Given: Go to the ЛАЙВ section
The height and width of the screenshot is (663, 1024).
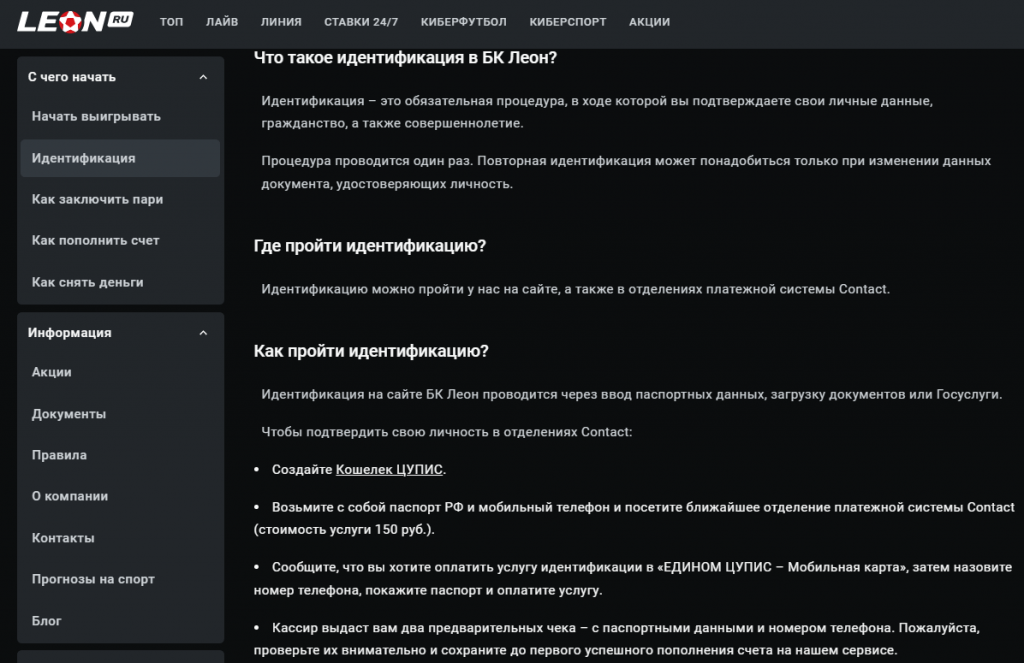Looking at the screenshot, I should tap(222, 22).
